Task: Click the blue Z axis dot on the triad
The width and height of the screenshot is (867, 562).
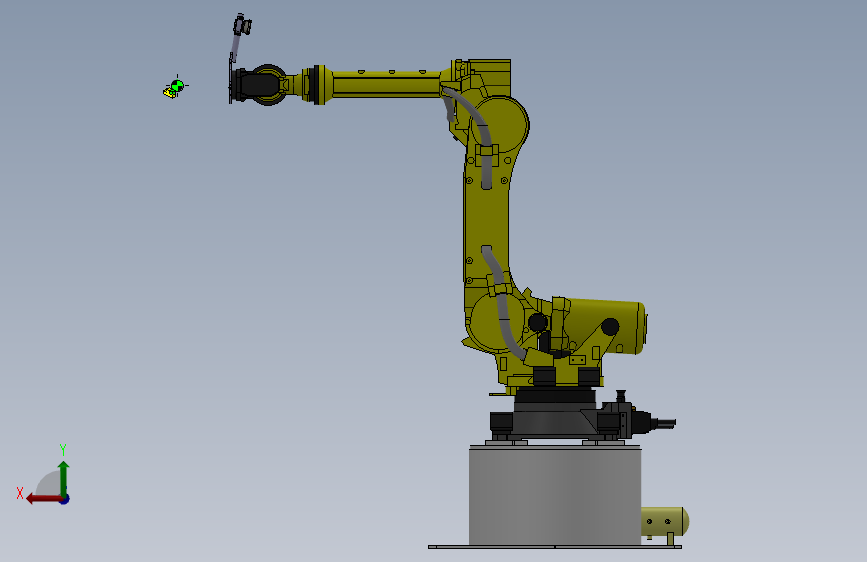Action: 65,499
